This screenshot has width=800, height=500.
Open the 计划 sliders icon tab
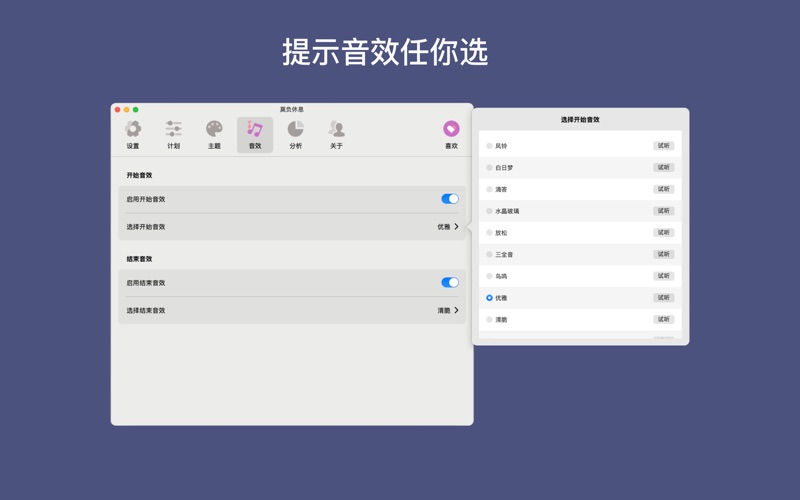pos(173,134)
